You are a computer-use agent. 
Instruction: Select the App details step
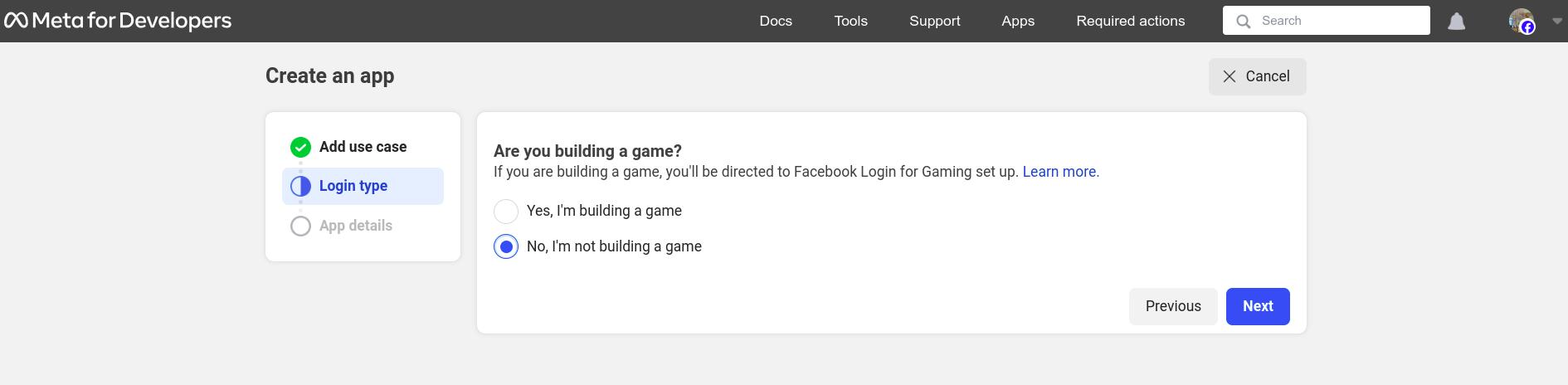pyautogui.click(x=363, y=226)
